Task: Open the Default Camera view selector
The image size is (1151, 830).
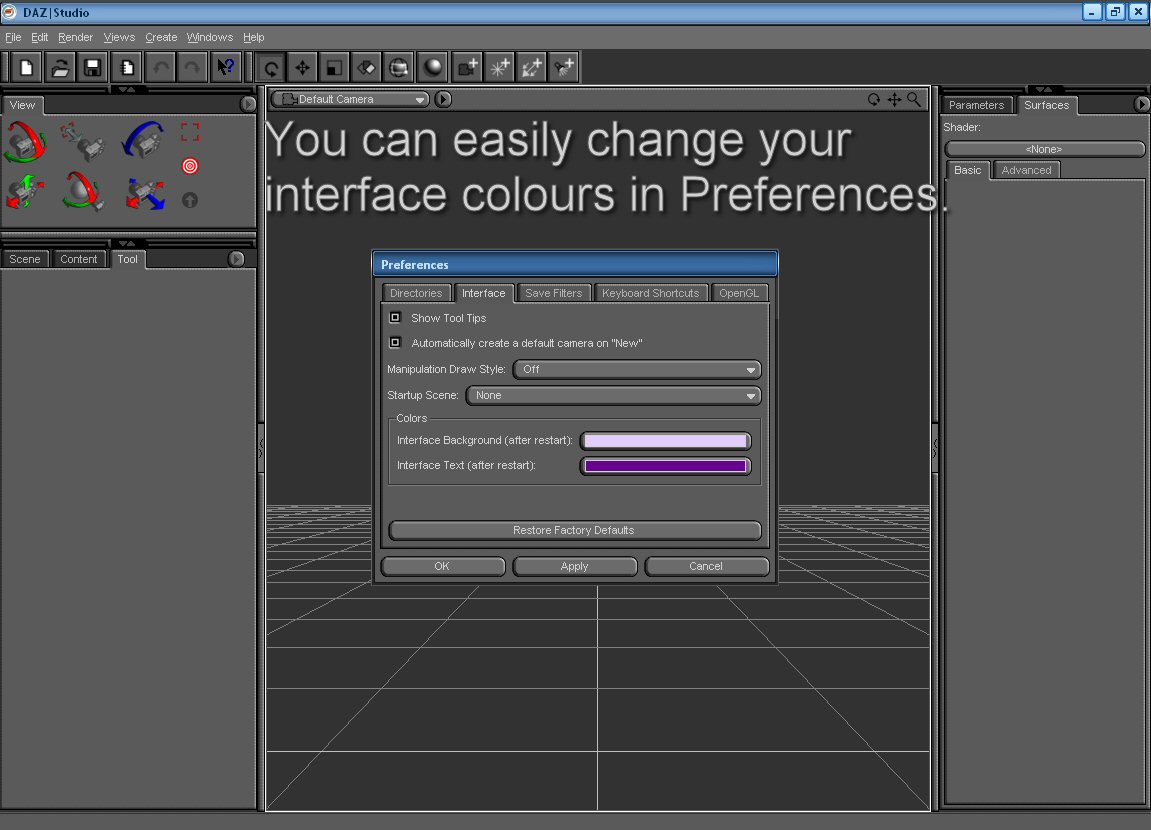Action: pos(351,99)
